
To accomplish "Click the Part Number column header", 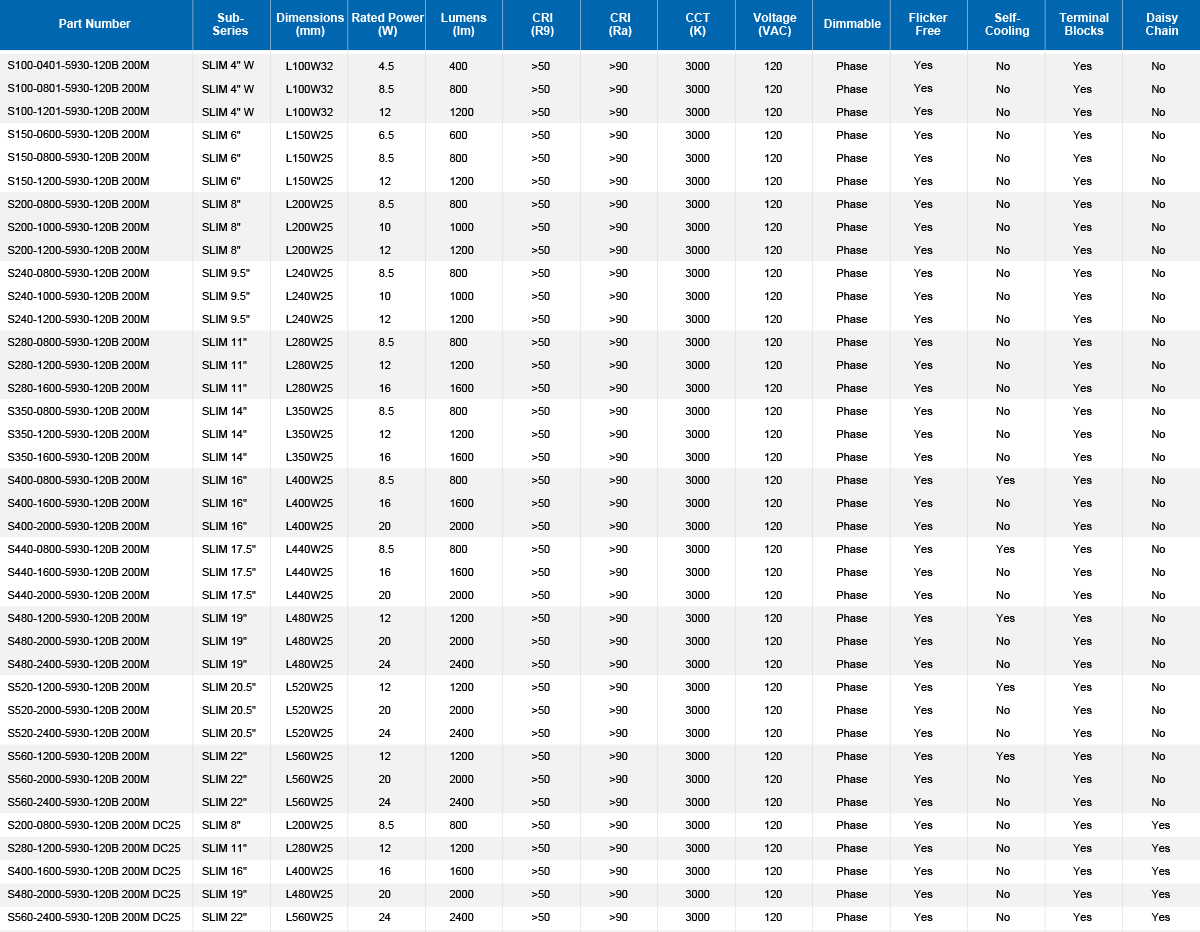I will click(x=95, y=24).
